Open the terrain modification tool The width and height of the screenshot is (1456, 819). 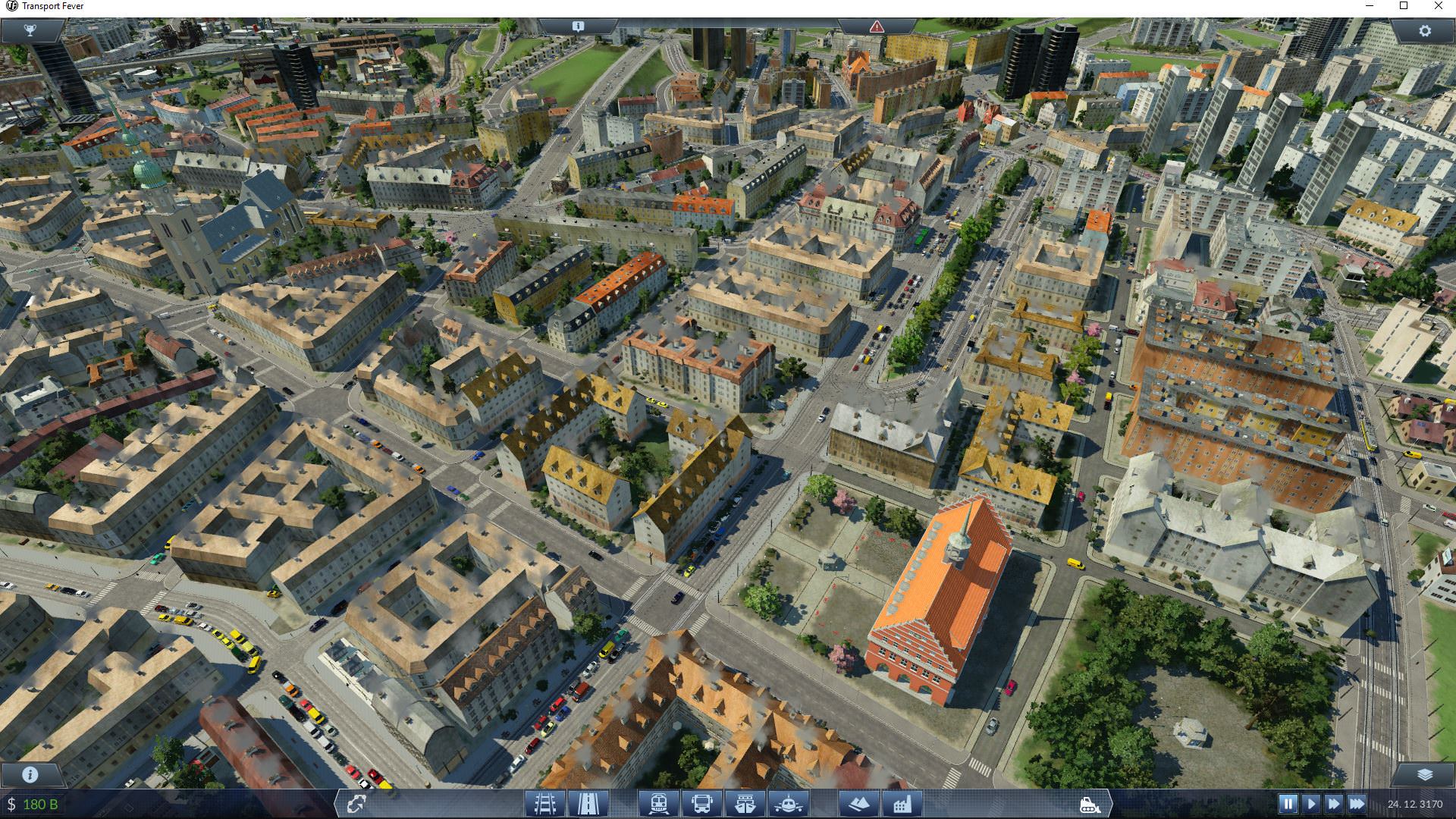click(858, 803)
